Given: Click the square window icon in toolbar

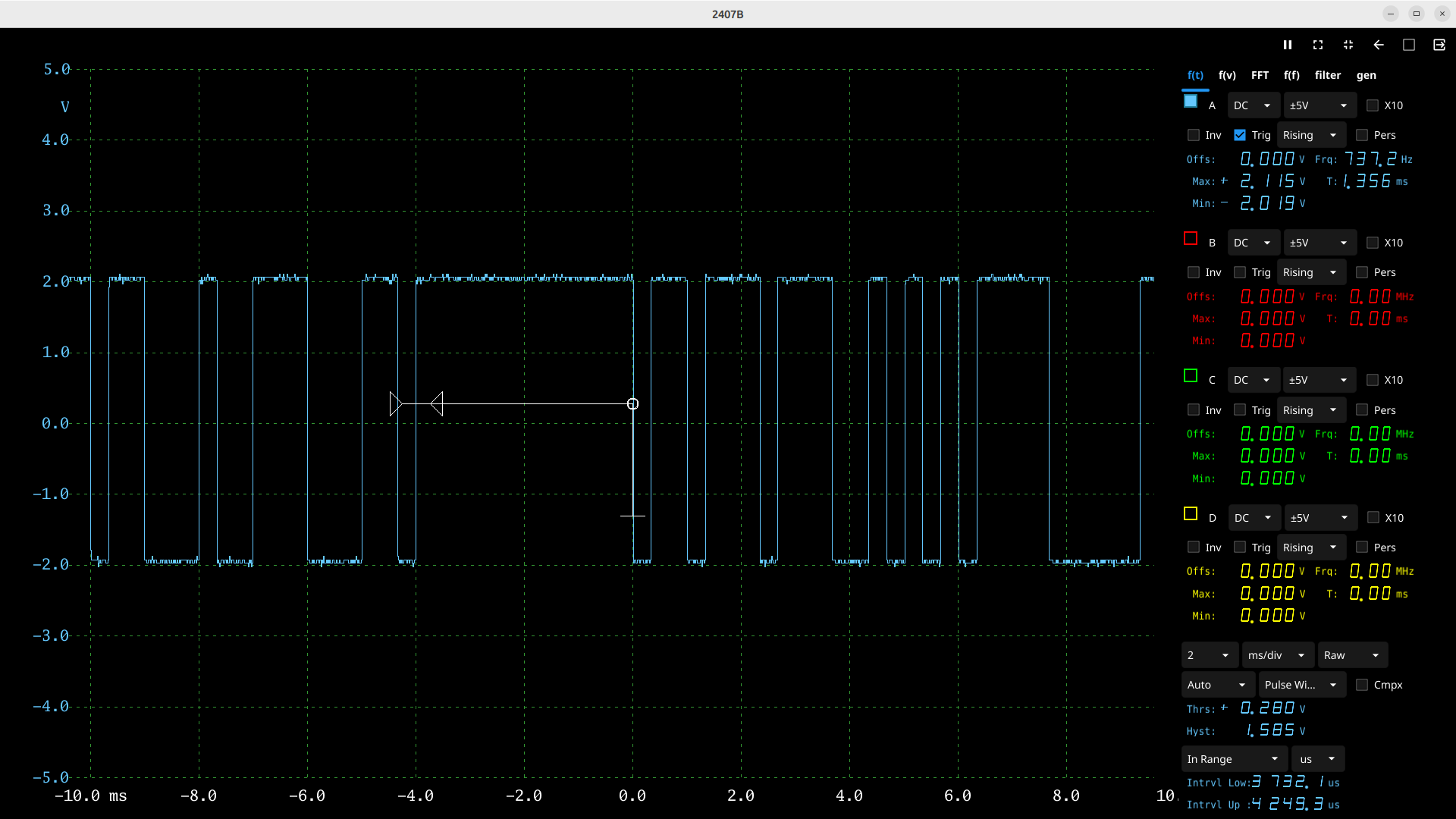Looking at the screenshot, I should [1409, 45].
